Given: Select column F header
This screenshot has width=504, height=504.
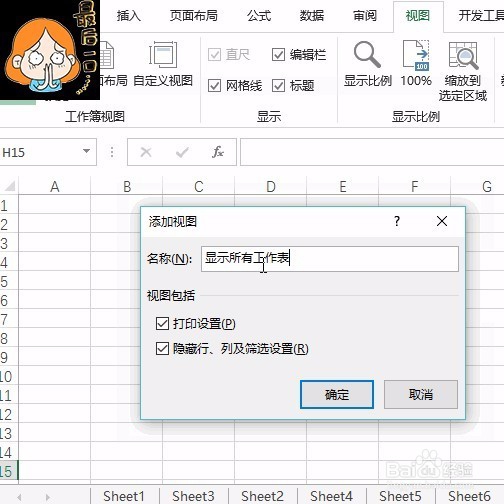Looking at the screenshot, I should [x=415, y=186].
